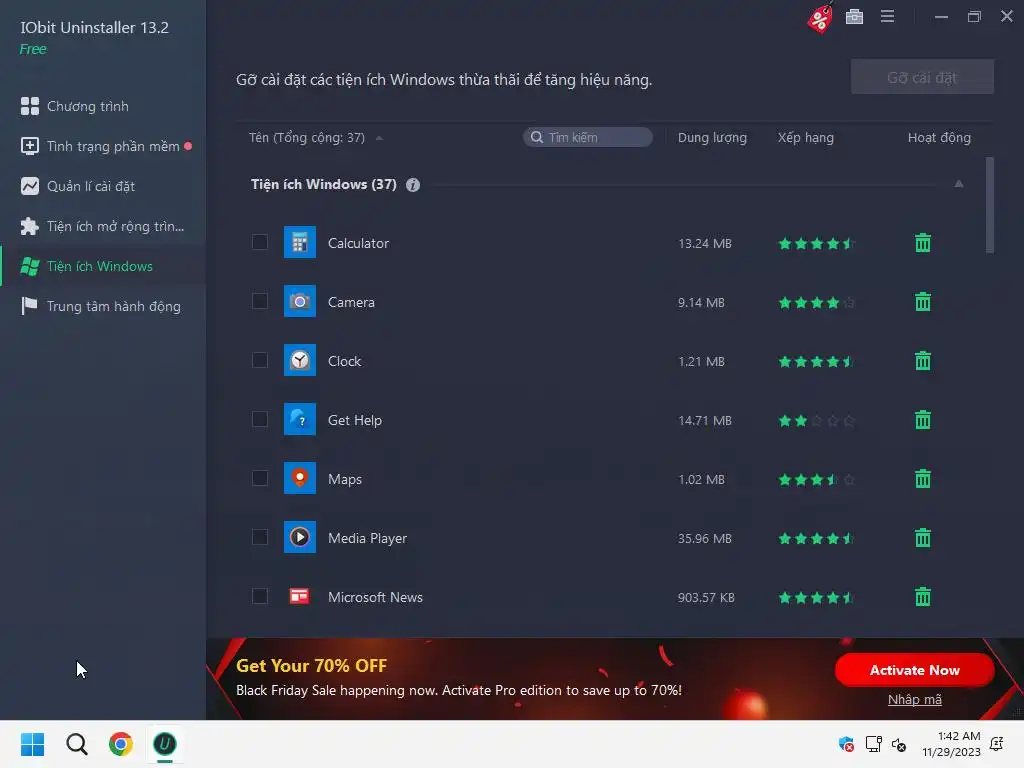Click the Maps app icon
This screenshot has width=1024, height=768.
tap(300, 478)
